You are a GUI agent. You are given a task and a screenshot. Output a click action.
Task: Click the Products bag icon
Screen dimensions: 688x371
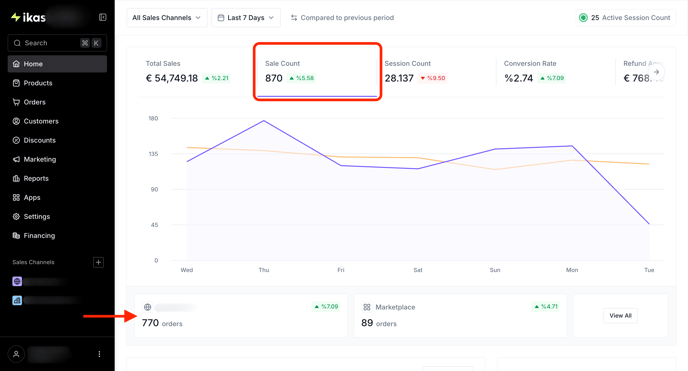16,83
